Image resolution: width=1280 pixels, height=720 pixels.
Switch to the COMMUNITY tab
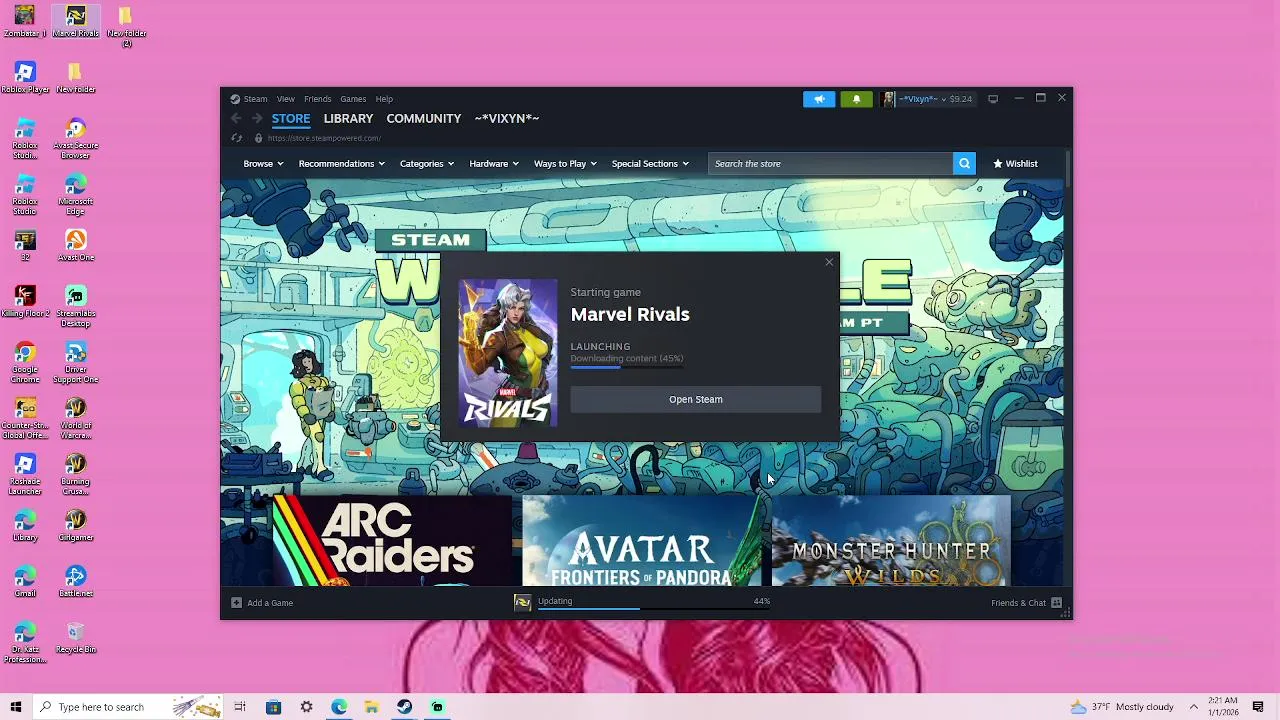(x=424, y=118)
